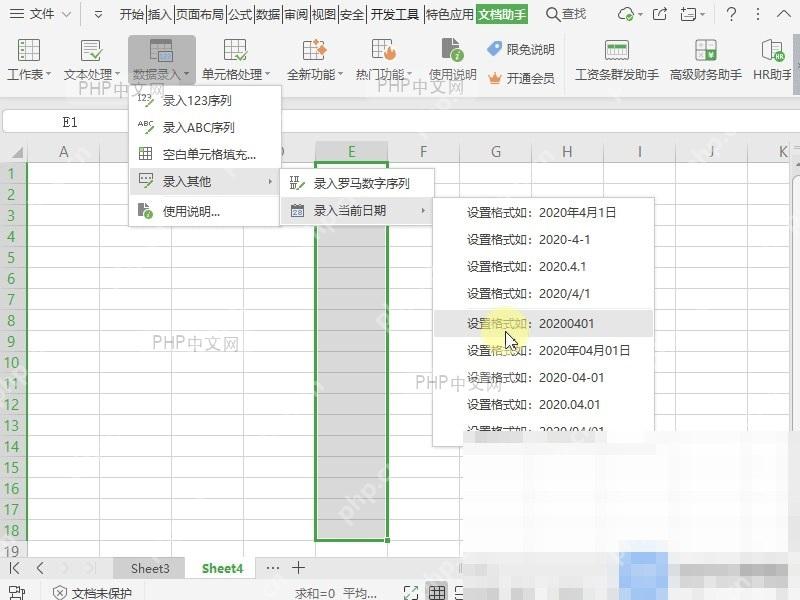Viewport: 800px width, 600px height.
Task: Open the 页面布局 ribbon tab
Action: (x=199, y=14)
